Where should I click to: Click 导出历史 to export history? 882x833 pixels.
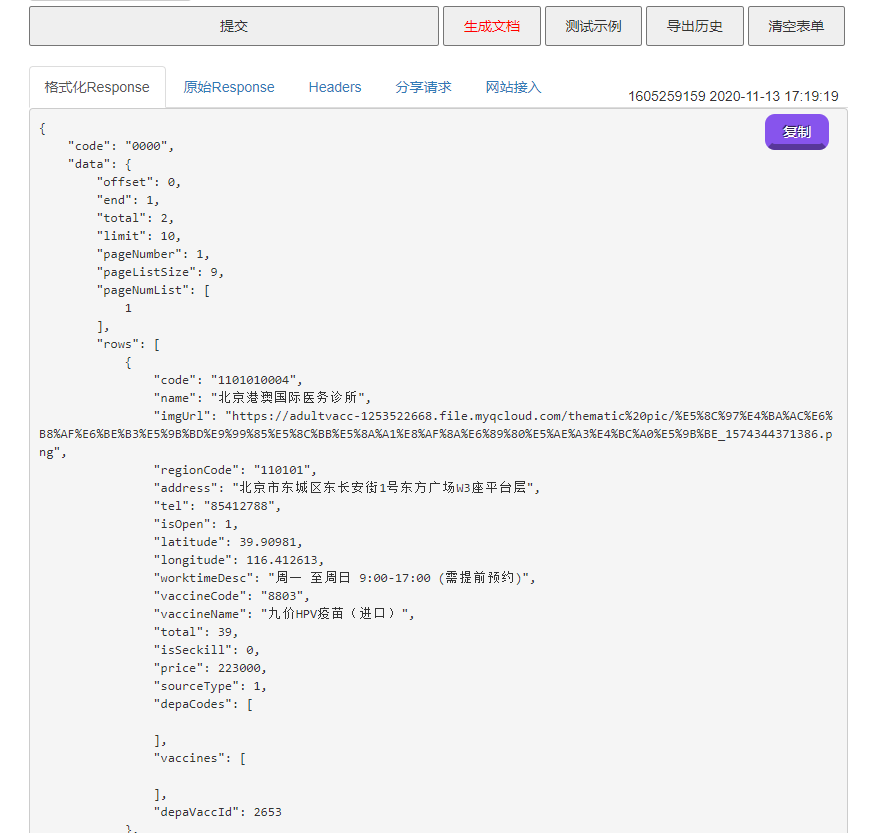695,25
